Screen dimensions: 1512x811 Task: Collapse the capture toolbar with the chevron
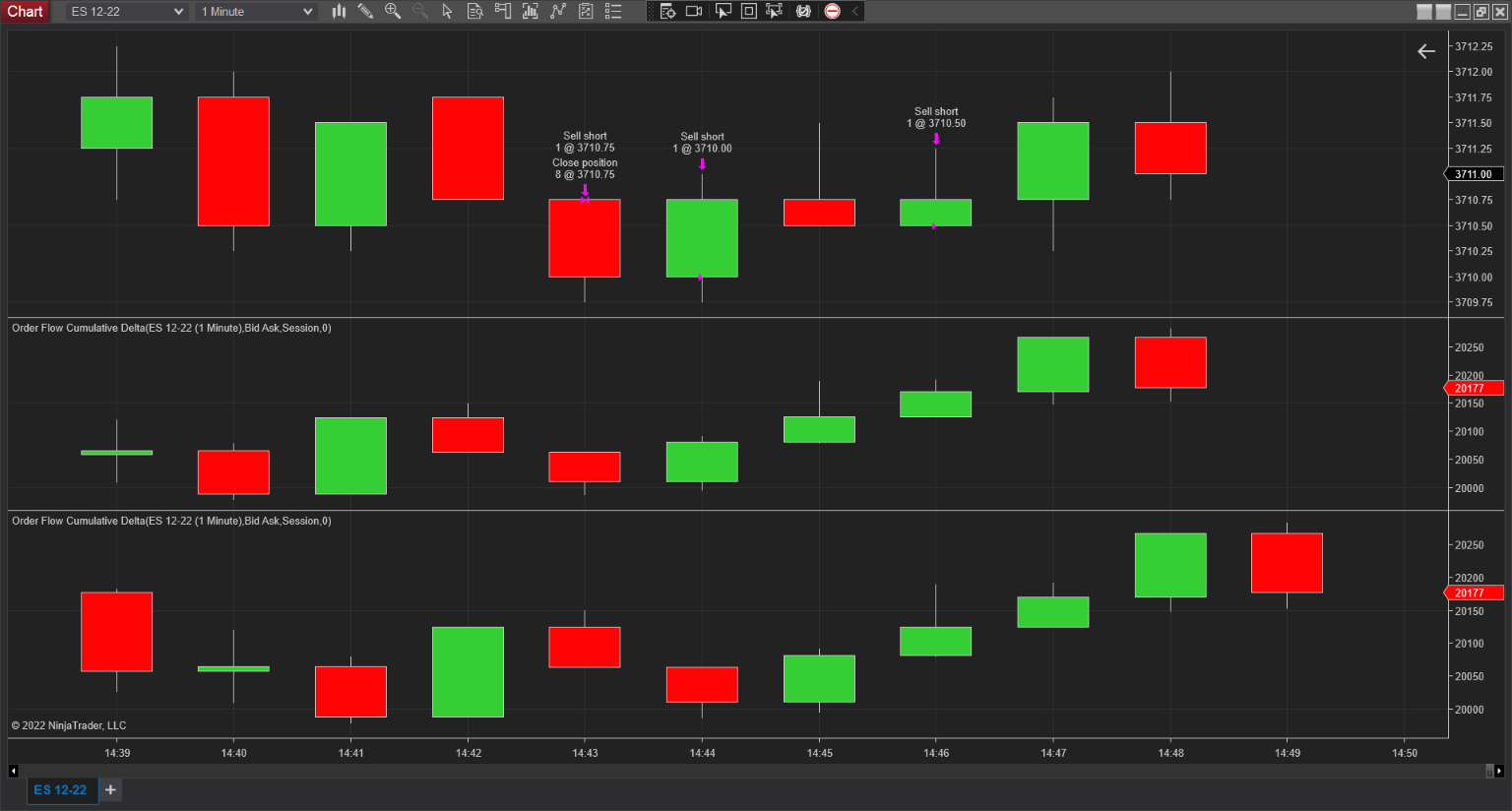(855, 11)
